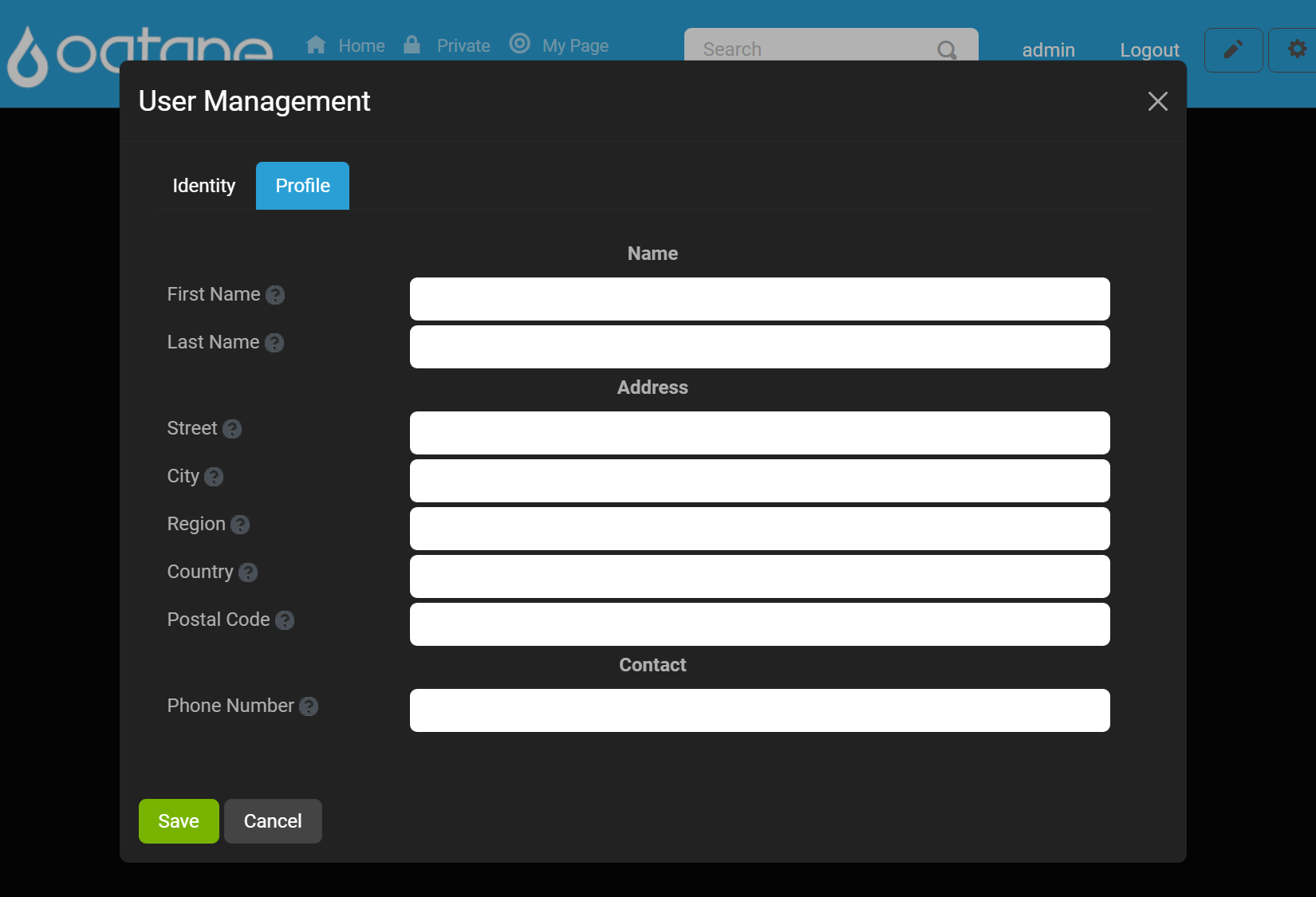Click the Private lock icon
This screenshot has height=897, width=1316.
pyautogui.click(x=412, y=44)
